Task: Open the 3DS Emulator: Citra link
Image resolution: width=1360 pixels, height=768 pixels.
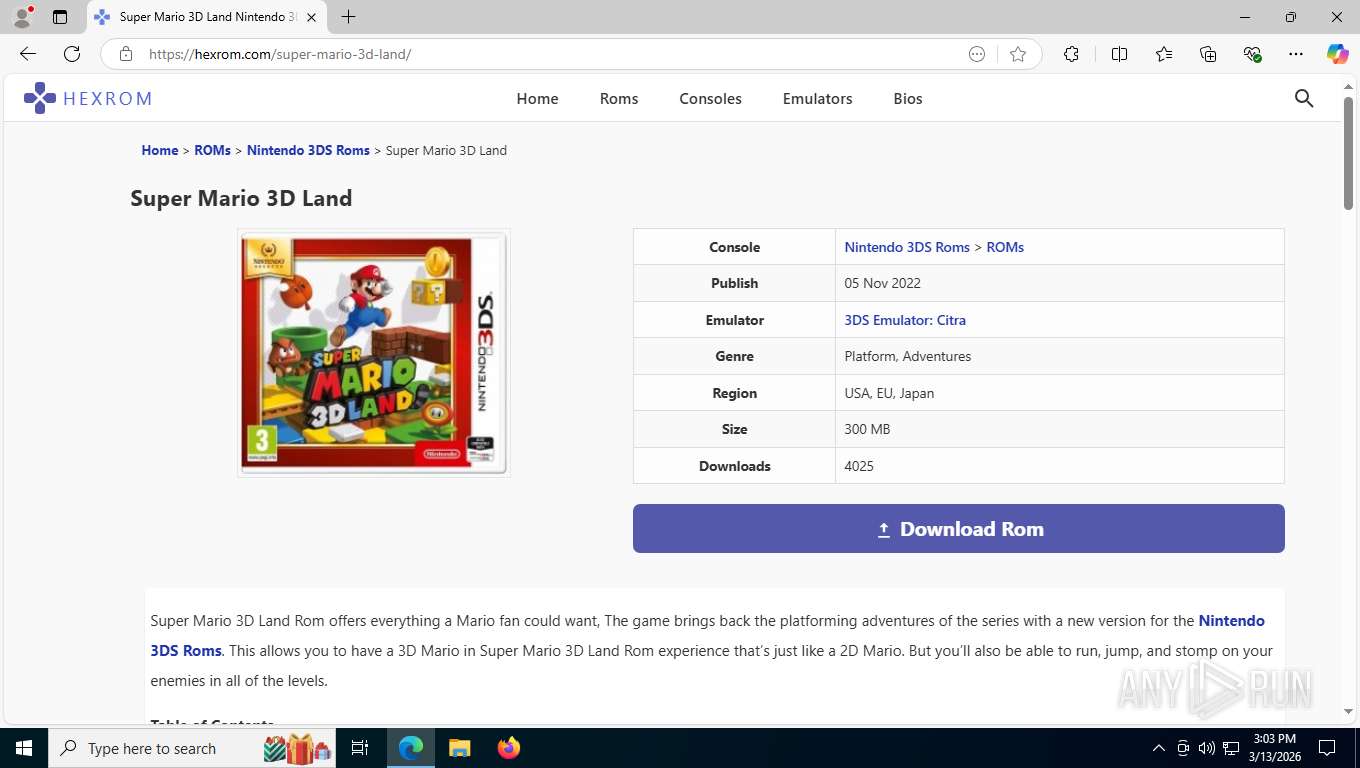Action: [905, 320]
